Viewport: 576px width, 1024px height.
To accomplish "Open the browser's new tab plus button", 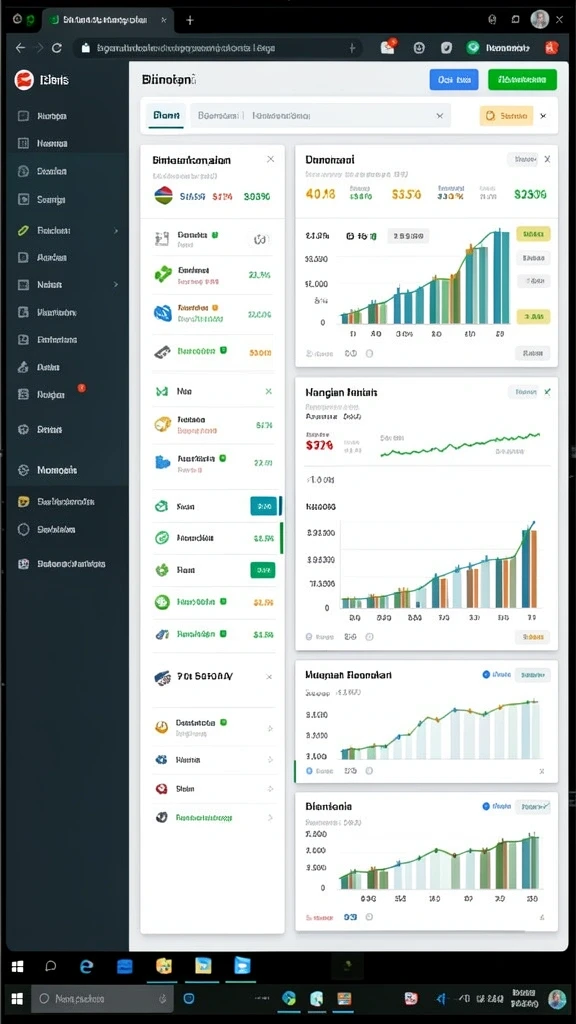I will pyautogui.click(x=189, y=20).
